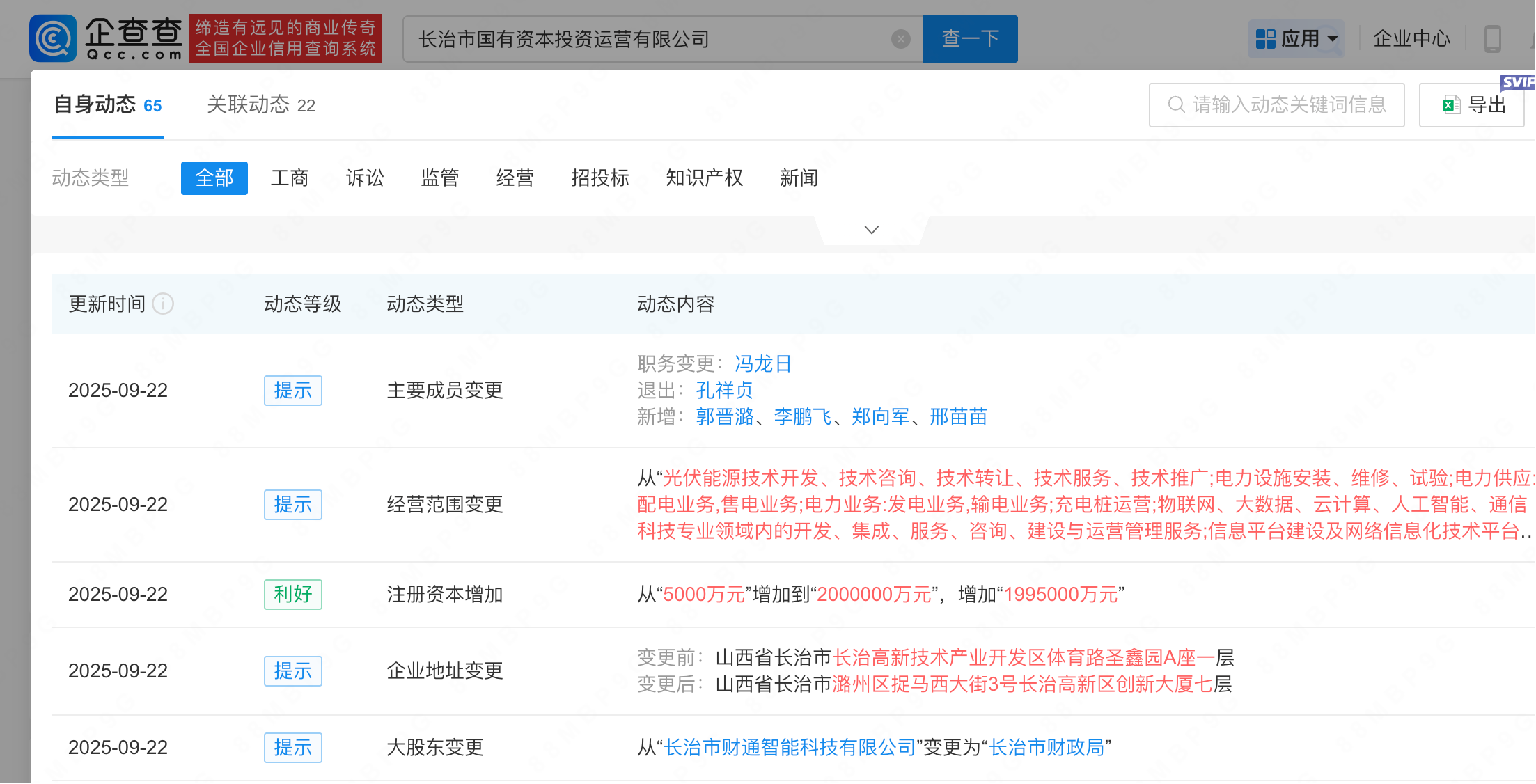Viewport: 1536px width, 784px height.
Task: Click the 利好 tag in 注册资本增加 row
Action: (293, 594)
